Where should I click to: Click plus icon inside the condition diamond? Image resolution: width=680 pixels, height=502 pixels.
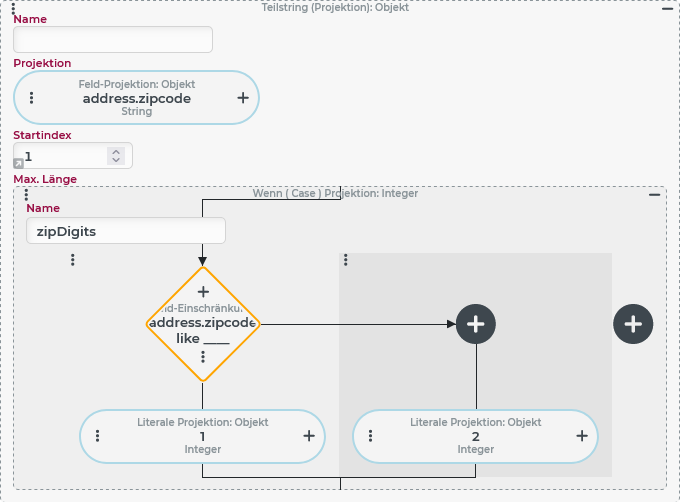(x=203, y=291)
